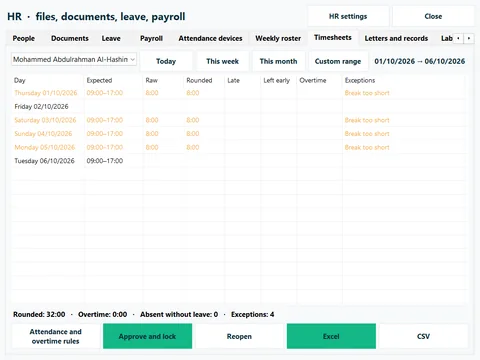
Task: Select the Thursday 01/10/2026 row
Action: [x=239, y=93]
